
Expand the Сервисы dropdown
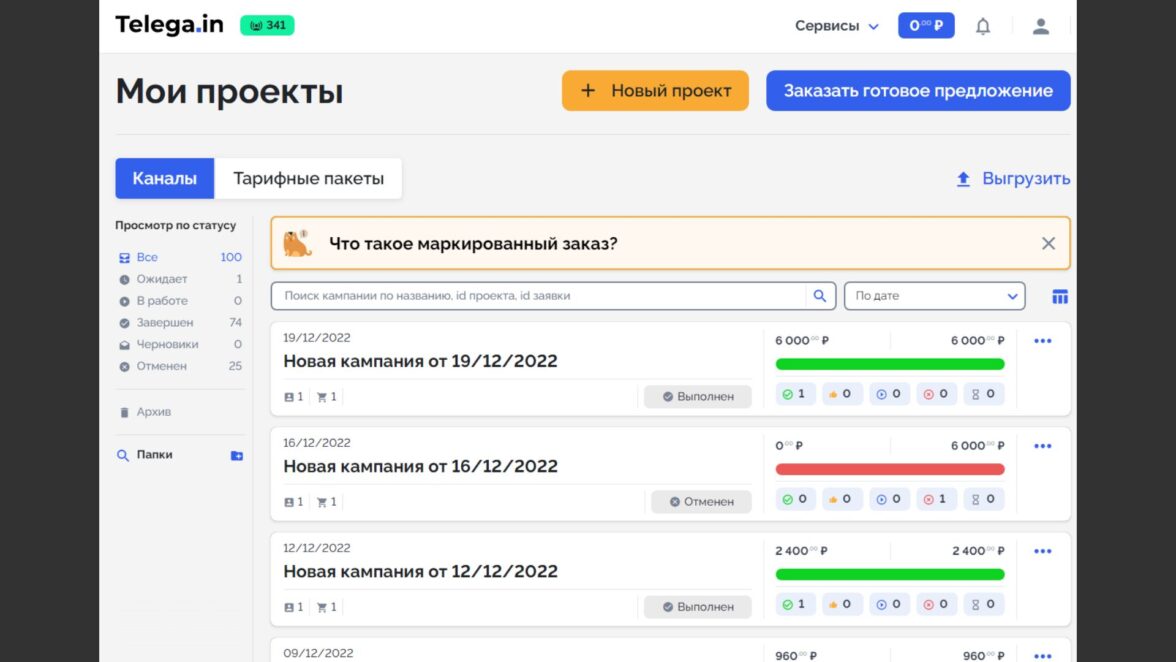coord(836,26)
